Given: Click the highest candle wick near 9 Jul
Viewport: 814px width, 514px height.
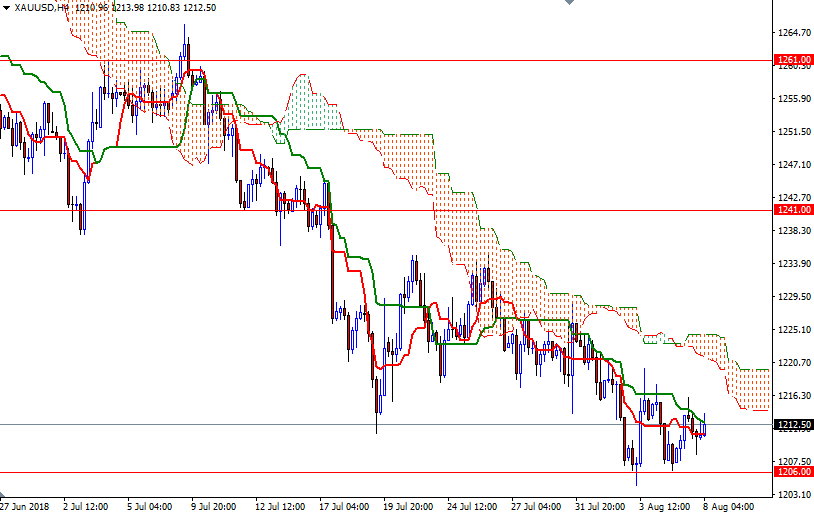Looking at the screenshot, I should [x=185, y=30].
